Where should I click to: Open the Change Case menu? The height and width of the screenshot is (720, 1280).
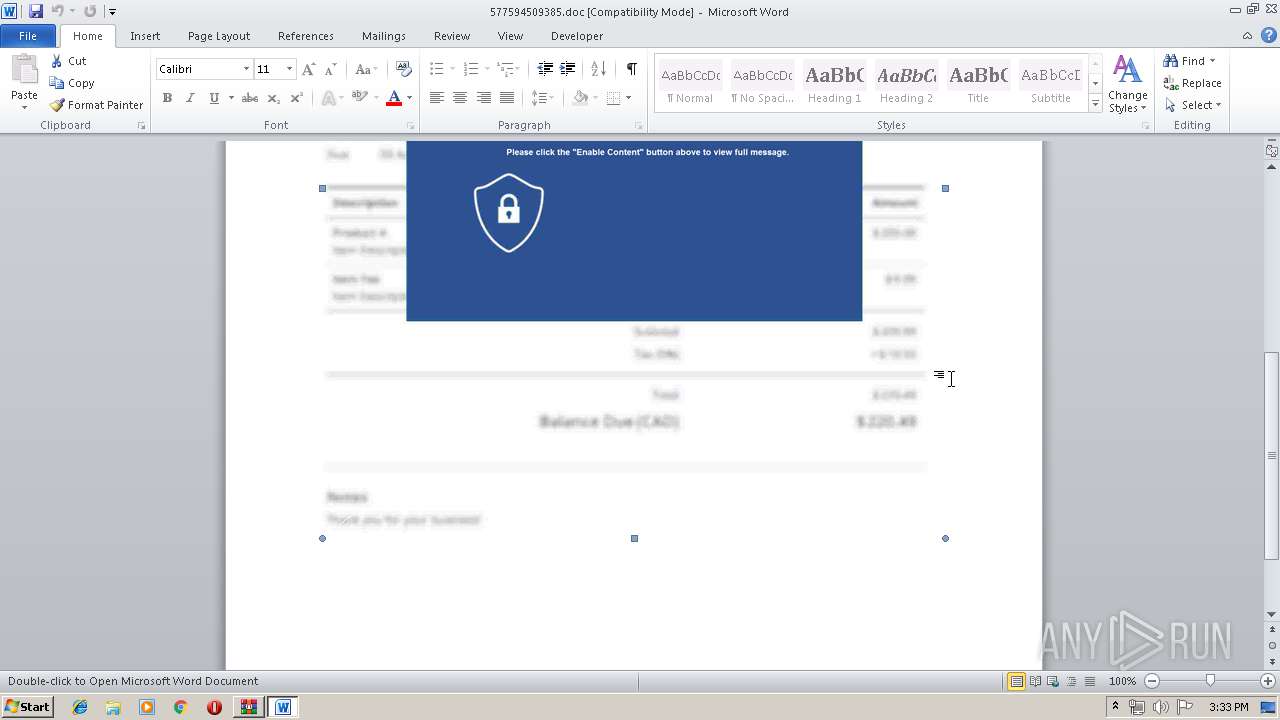[x=366, y=69]
